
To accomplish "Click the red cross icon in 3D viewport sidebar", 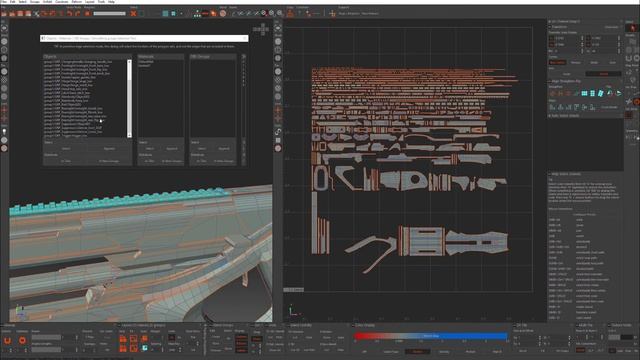I will pyautogui.click(x=4, y=110).
